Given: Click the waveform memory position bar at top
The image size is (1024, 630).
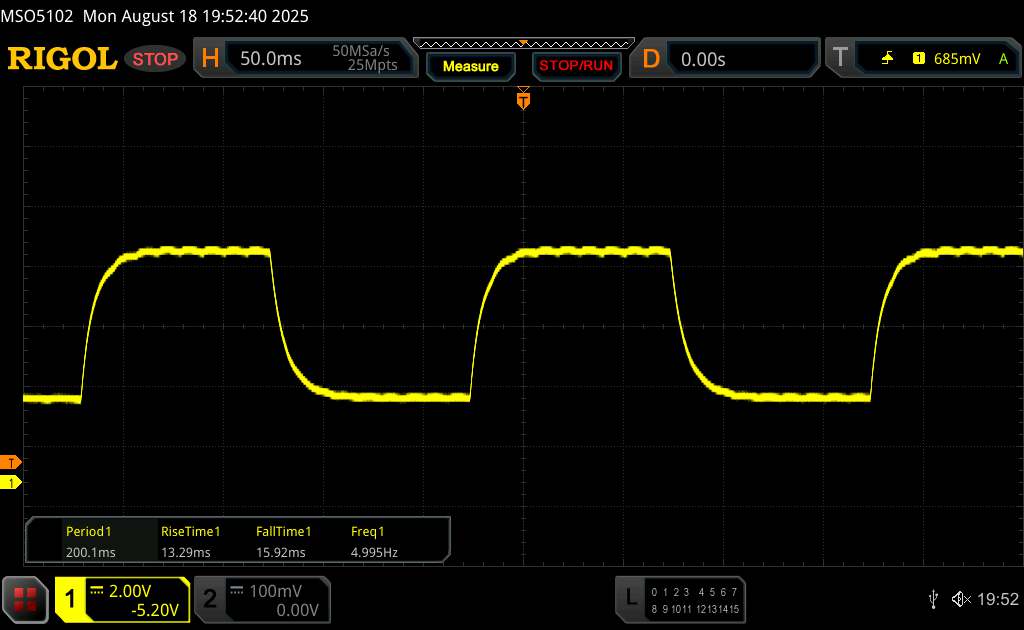Looking at the screenshot, I should (x=523, y=43).
